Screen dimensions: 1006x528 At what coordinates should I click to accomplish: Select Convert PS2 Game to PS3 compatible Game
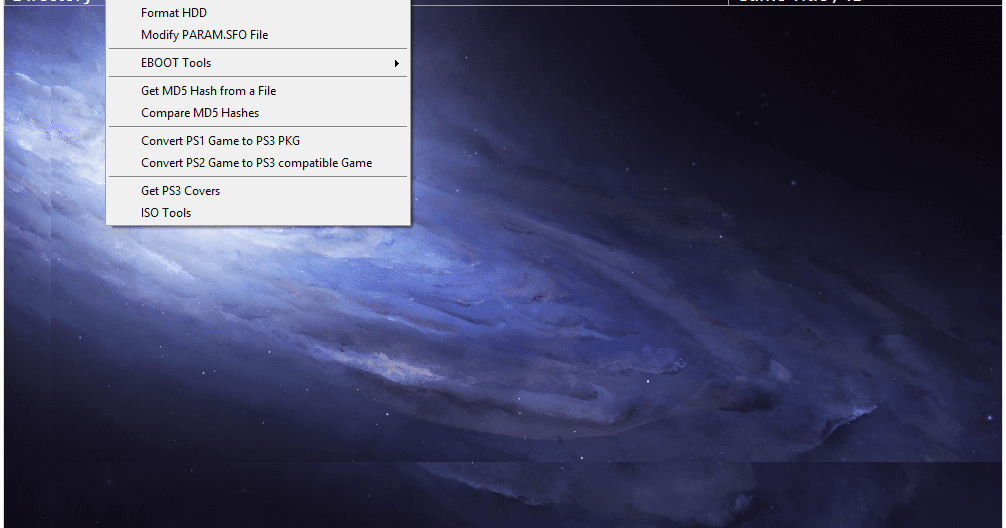(258, 163)
